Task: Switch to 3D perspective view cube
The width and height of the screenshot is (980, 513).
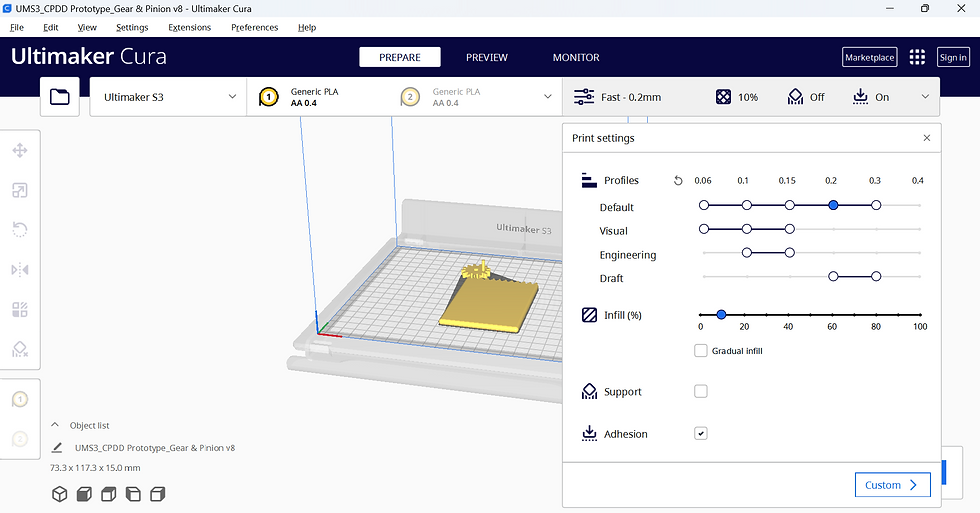Action: (x=59, y=494)
